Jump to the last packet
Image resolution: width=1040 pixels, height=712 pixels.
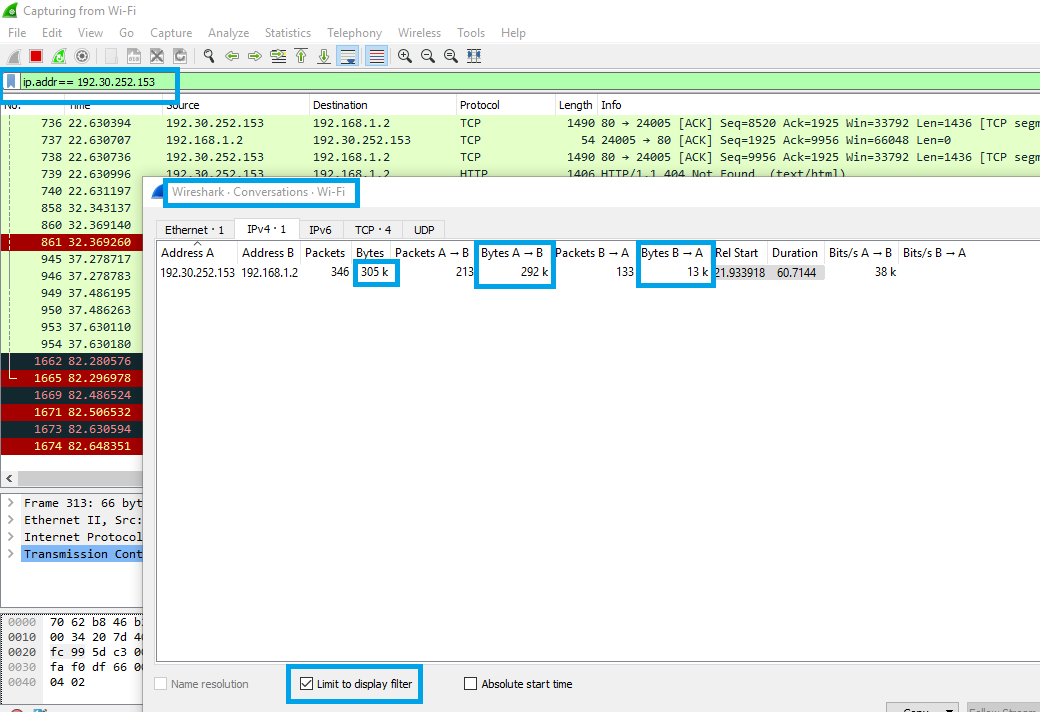[x=324, y=56]
